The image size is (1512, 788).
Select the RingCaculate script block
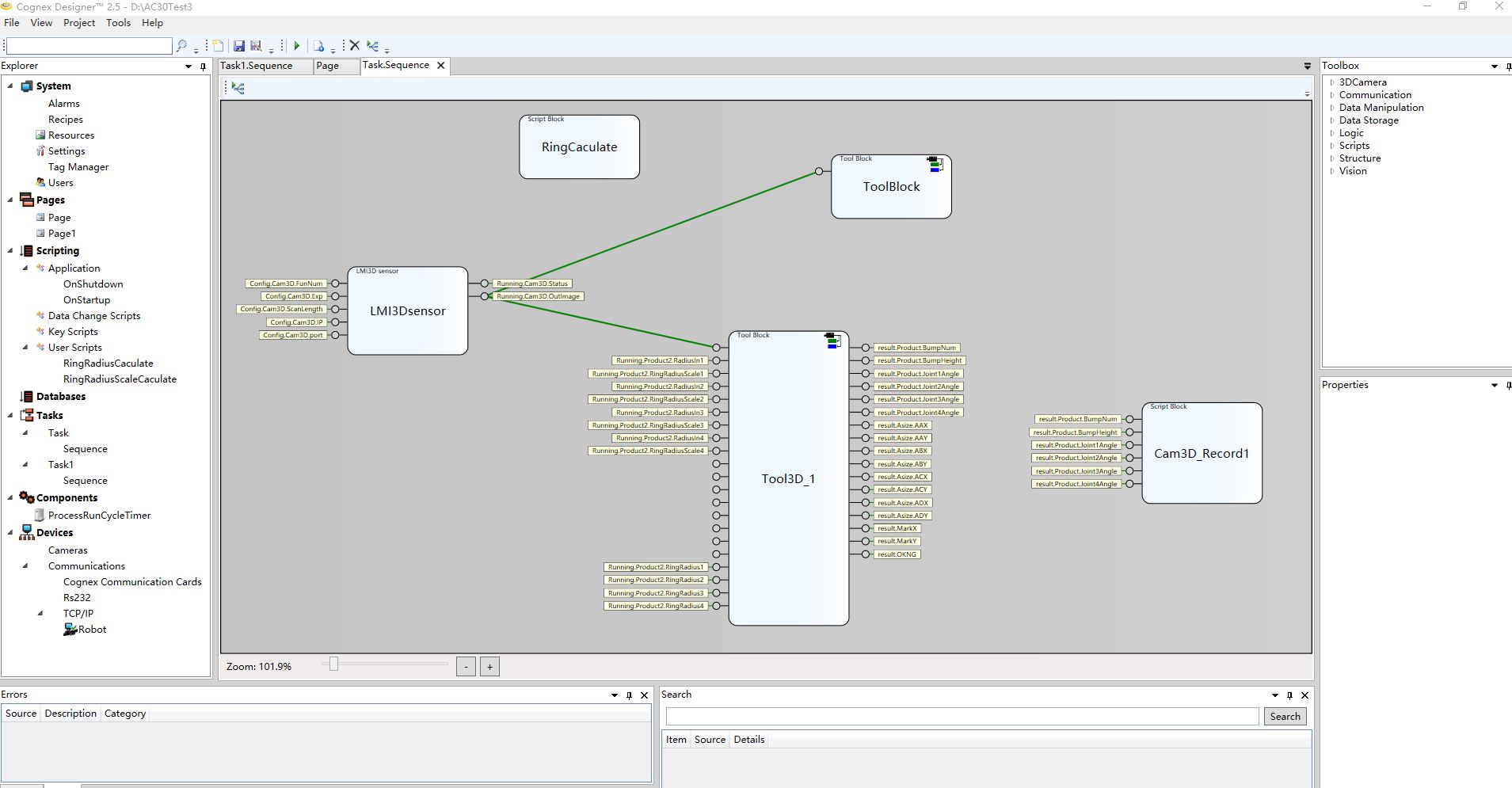579,147
